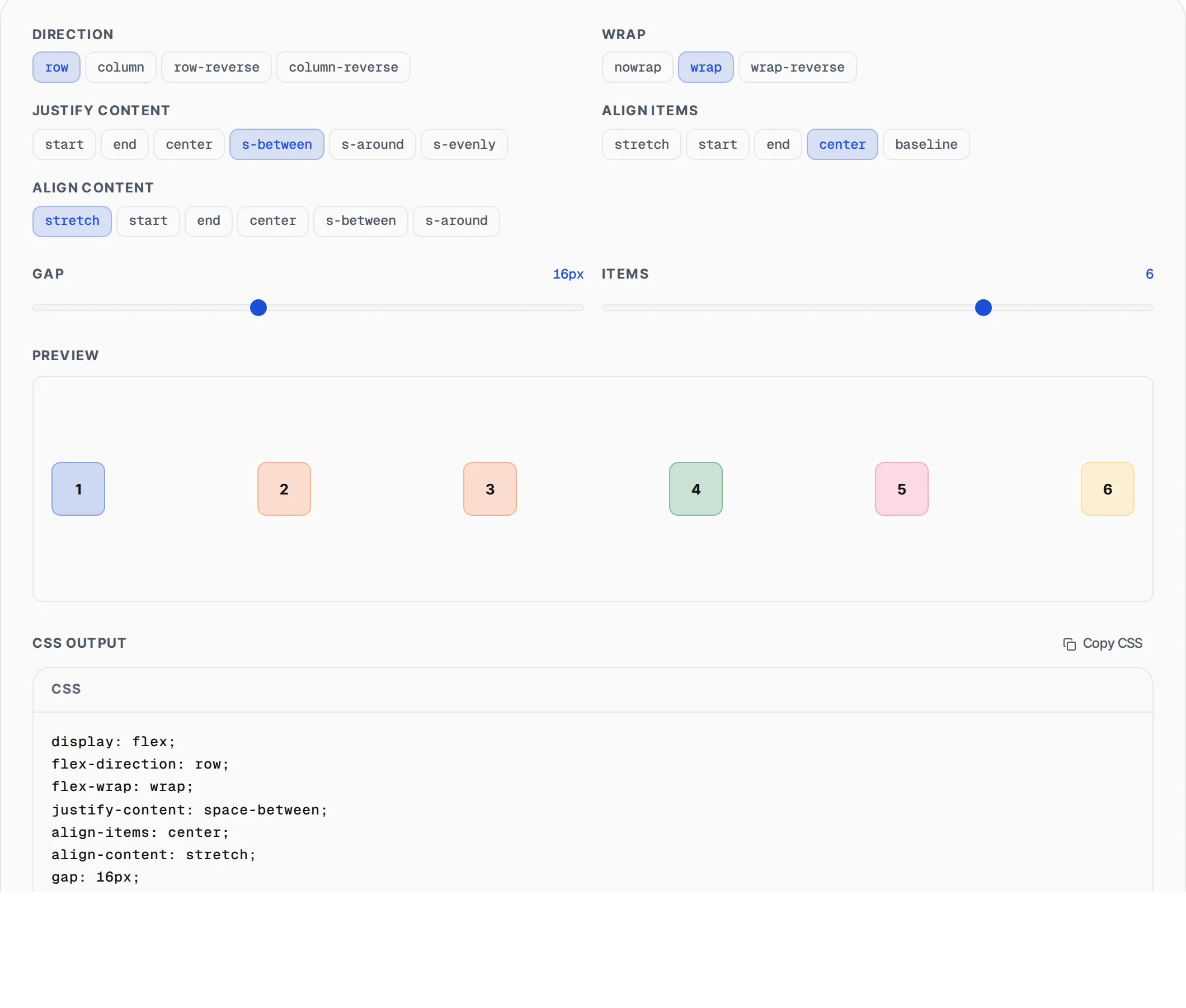Click the 'display: flex;' code line
The image size is (1186, 1008).
[x=113, y=742]
